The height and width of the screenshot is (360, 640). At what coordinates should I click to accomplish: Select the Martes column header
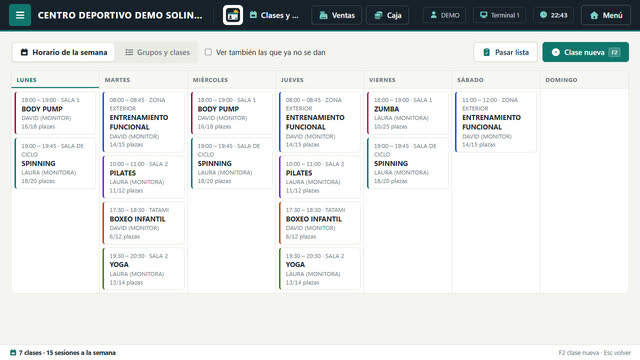143,80
